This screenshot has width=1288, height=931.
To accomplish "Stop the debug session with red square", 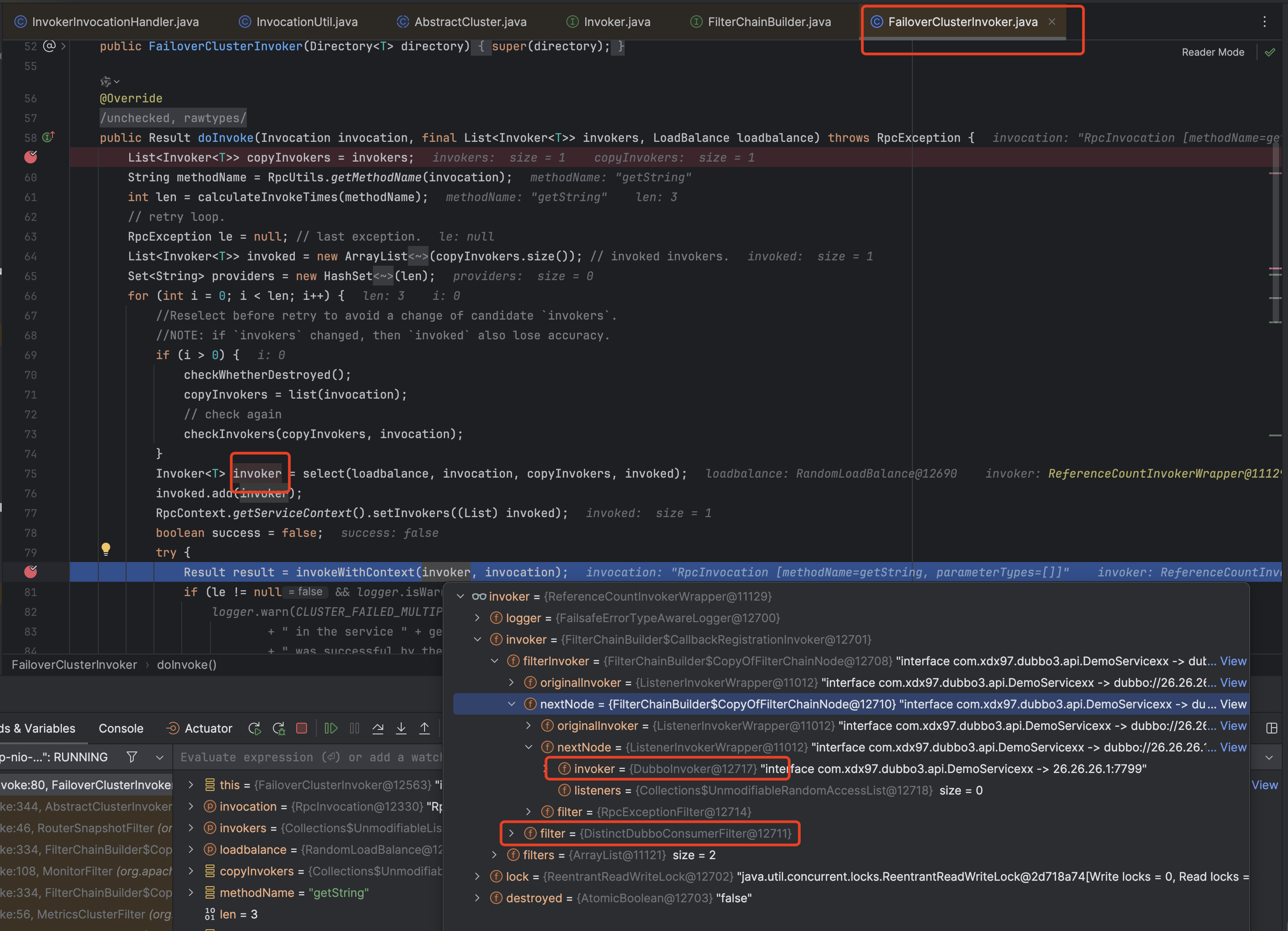I will tap(302, 728).
